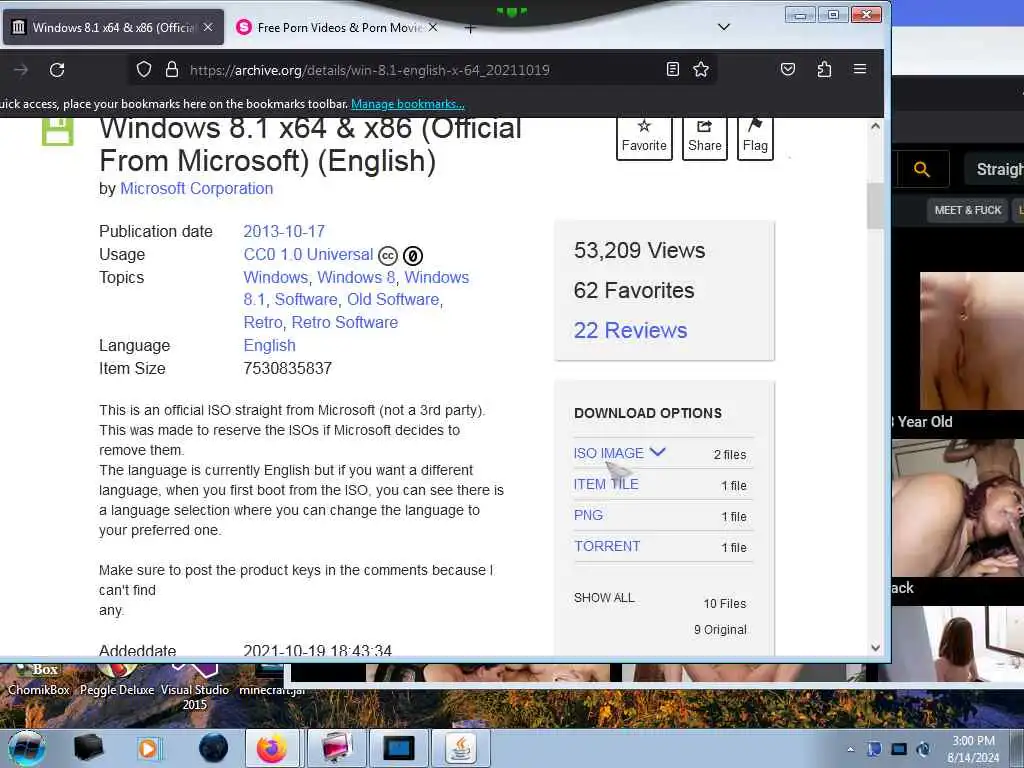The width and height of the screenshot is (1024, 768).
Task: Switch to the Windows 8.1 archive tab
Action: pos(113,27)
